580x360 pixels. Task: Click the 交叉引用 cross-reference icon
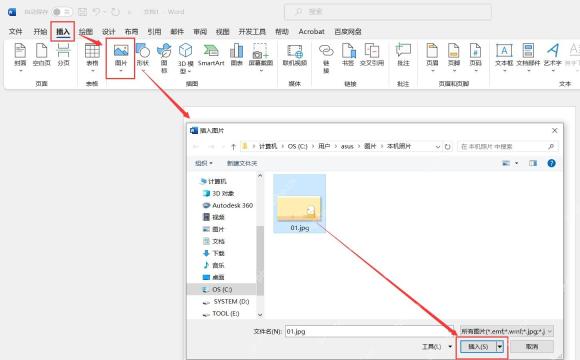(372, 55)
